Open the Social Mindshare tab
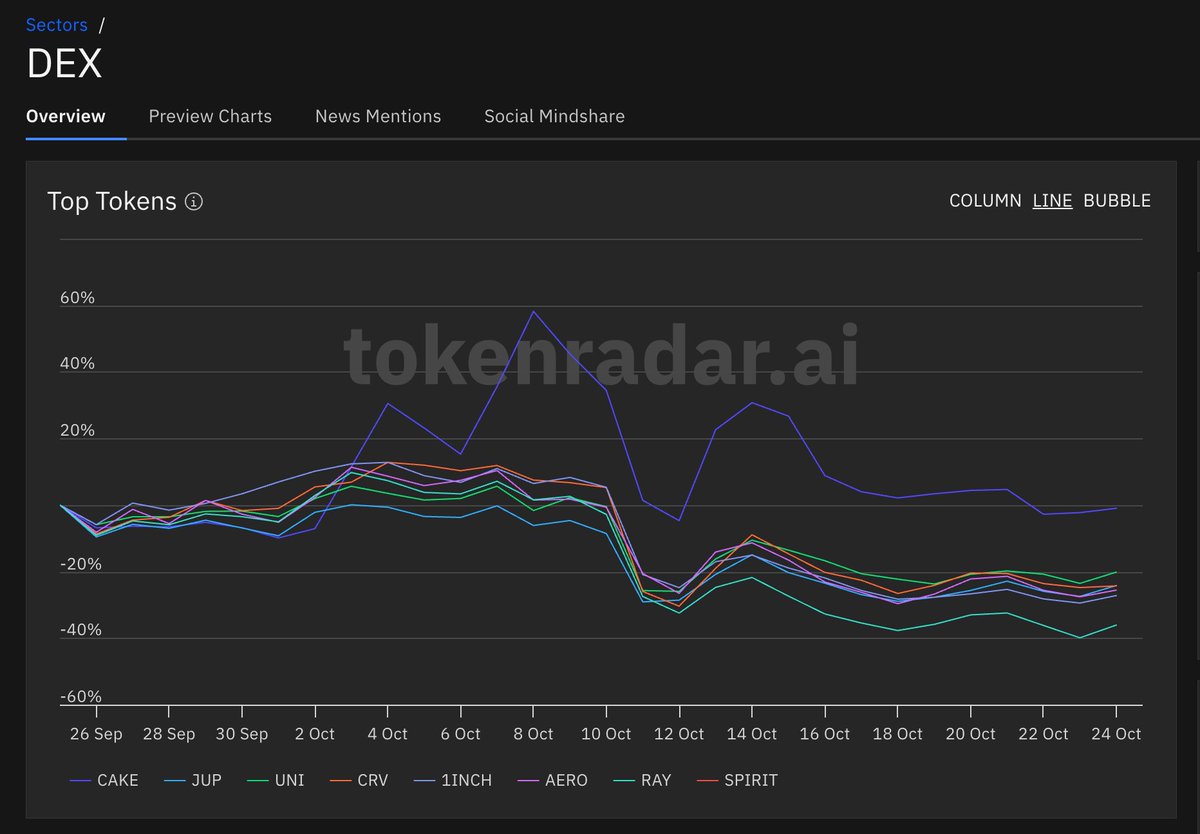The width and height of the screenshot is (1200, 834). [554, 116]
